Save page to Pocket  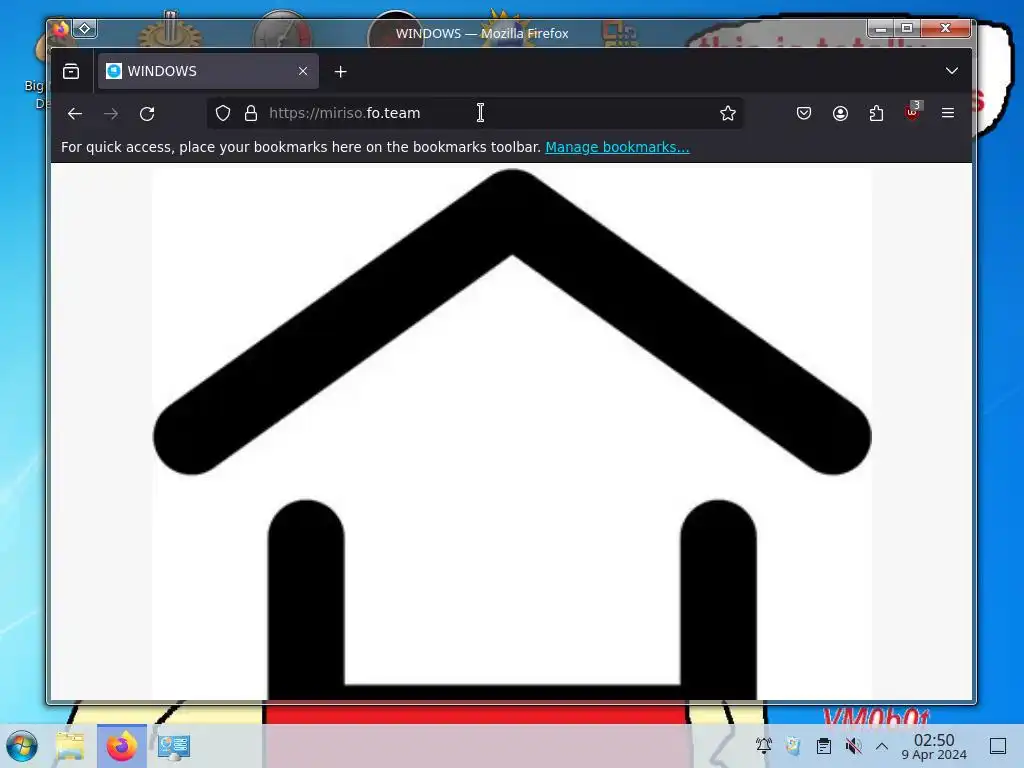(x=804, y=114)
